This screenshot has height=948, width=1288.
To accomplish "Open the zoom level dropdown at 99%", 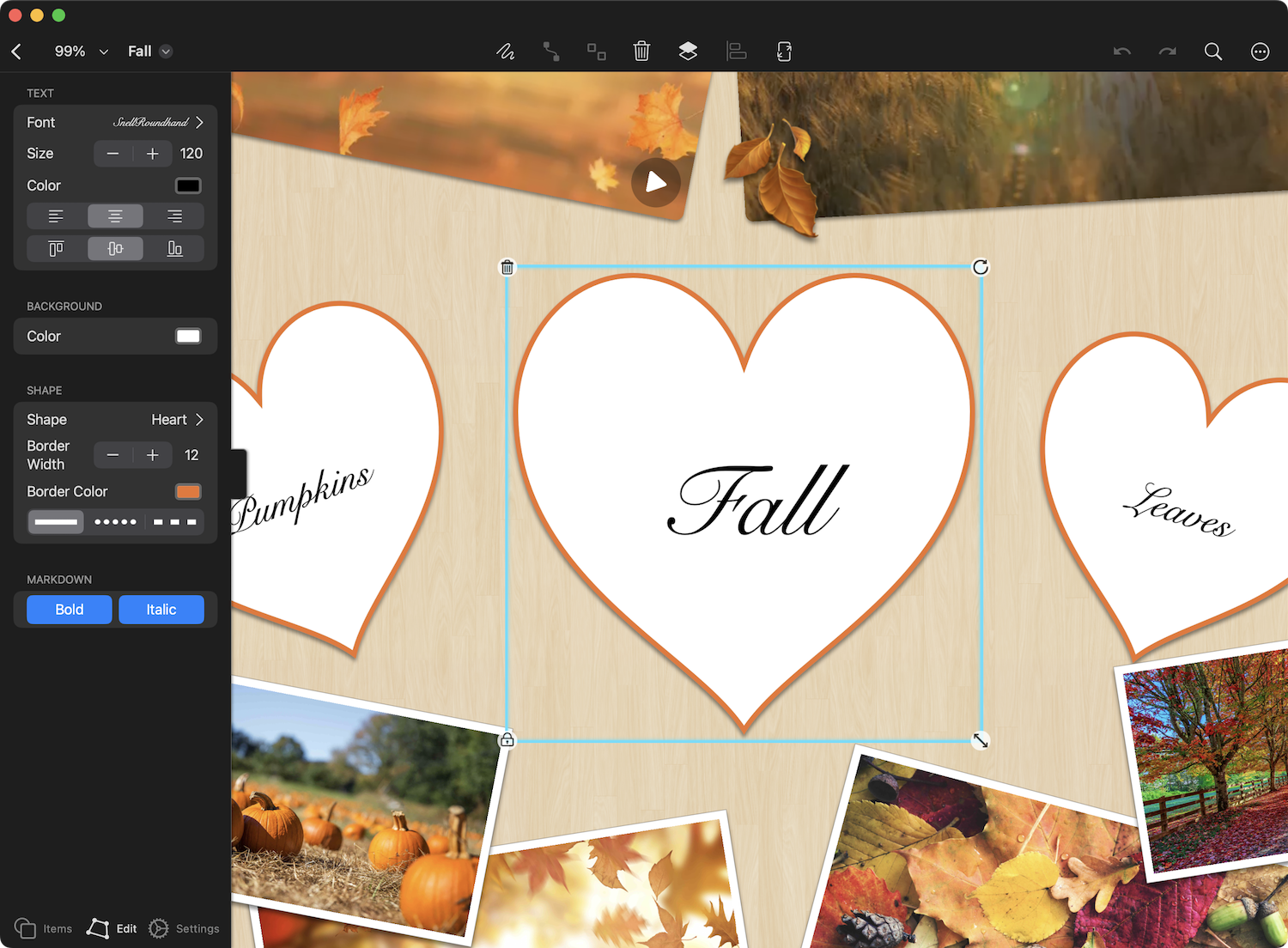I will (82, 52).
